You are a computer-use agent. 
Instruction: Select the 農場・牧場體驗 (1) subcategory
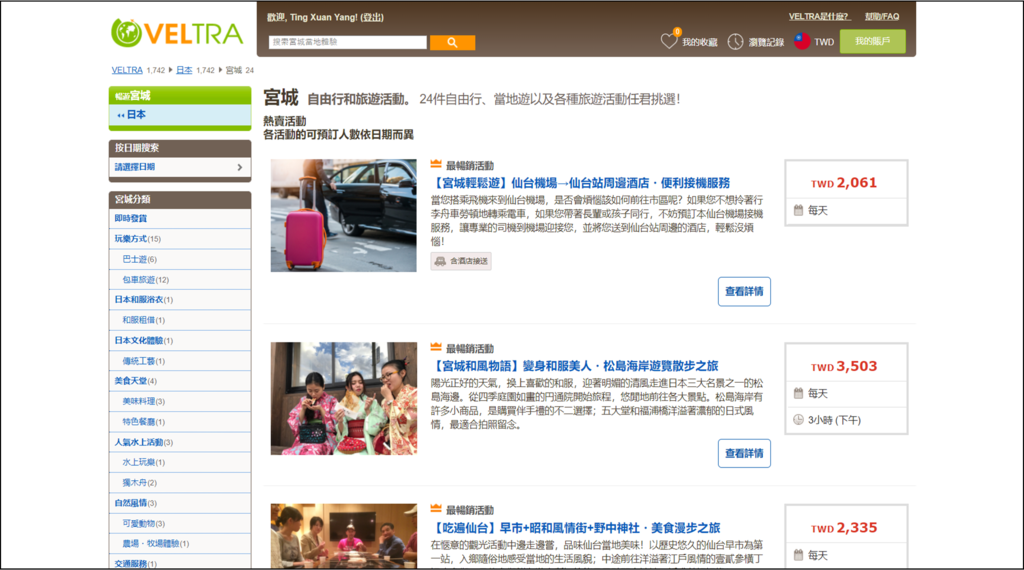[180, 544]
